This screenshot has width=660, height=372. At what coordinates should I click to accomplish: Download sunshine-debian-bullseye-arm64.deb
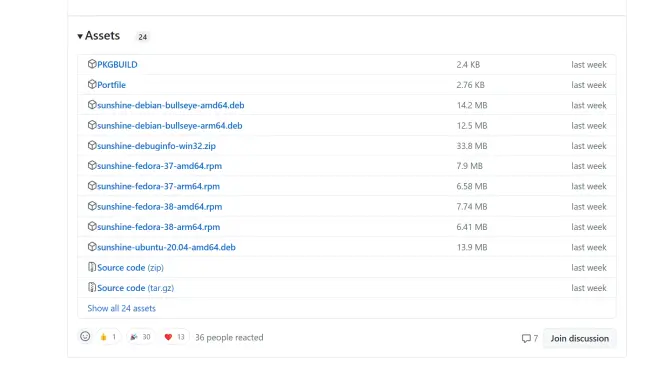pos(170,125)
